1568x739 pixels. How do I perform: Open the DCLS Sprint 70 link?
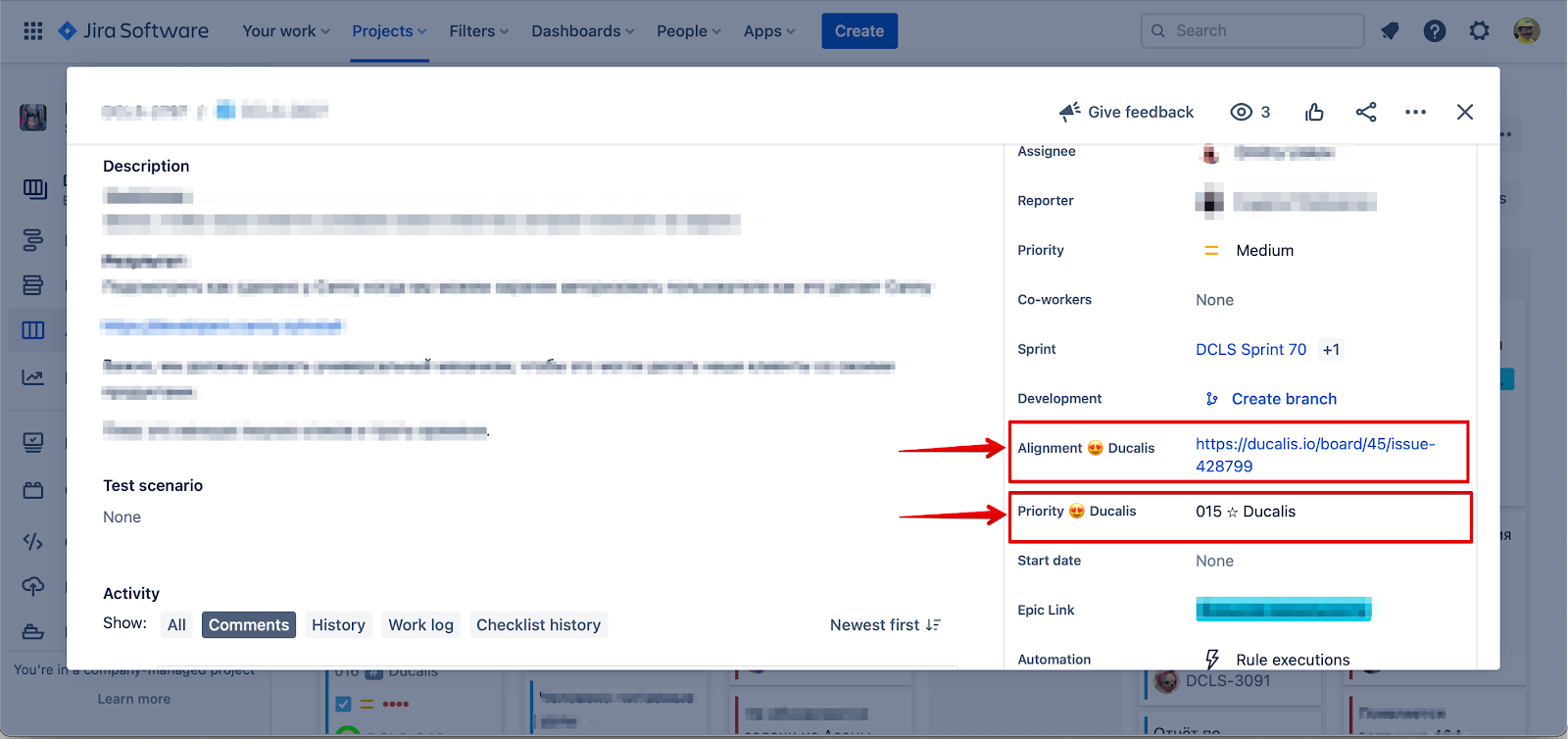pyautogui.click(x=1250, y=350)
